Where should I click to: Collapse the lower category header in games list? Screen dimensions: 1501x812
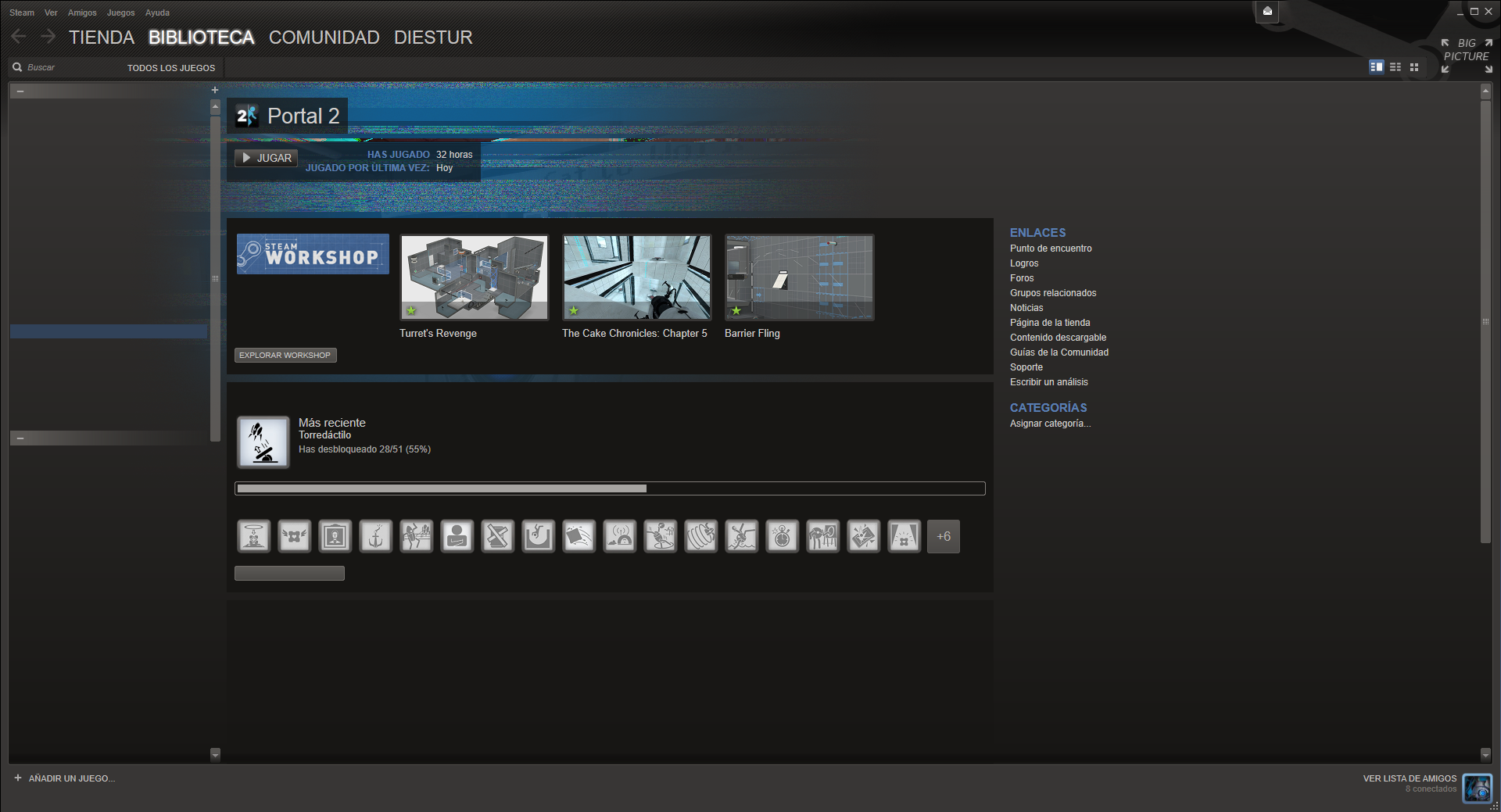pos(20,438)
